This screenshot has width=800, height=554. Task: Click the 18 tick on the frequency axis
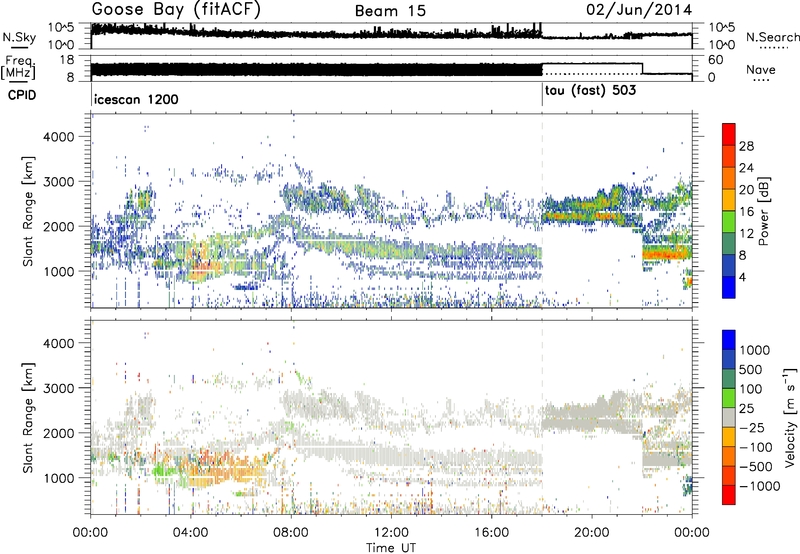point(67,60)
